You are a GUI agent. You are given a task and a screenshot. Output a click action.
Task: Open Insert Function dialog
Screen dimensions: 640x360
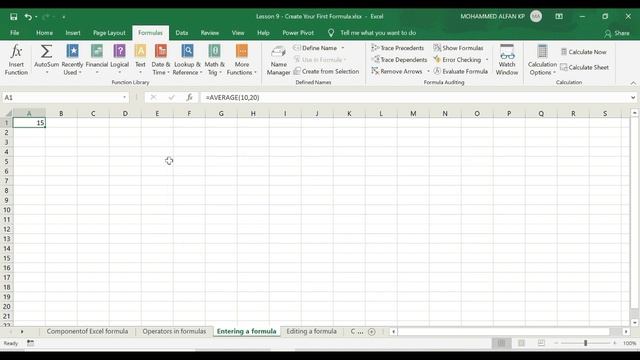16,60
